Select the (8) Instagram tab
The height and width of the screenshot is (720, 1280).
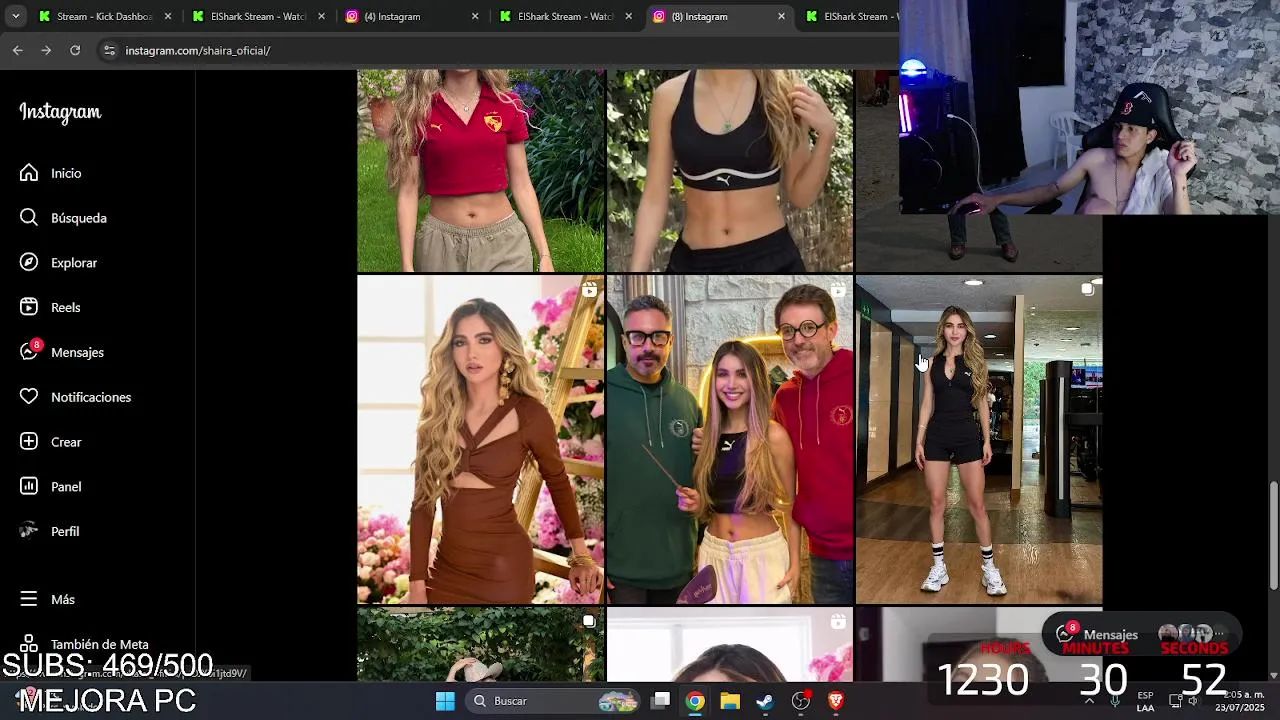[x=719, y=16]
